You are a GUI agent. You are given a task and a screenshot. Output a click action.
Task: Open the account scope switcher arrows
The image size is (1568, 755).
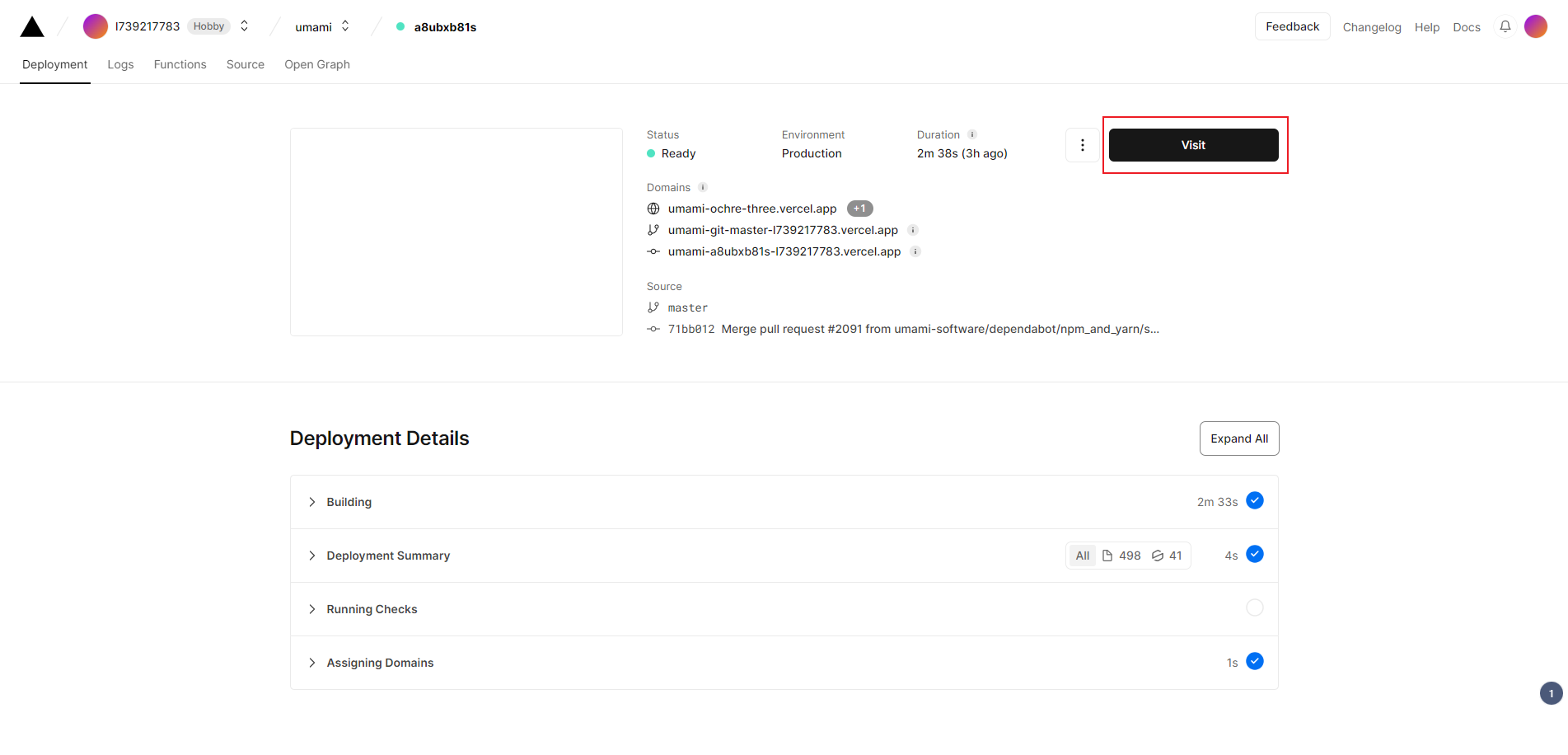pyautogui.click(x=245, y=26)
